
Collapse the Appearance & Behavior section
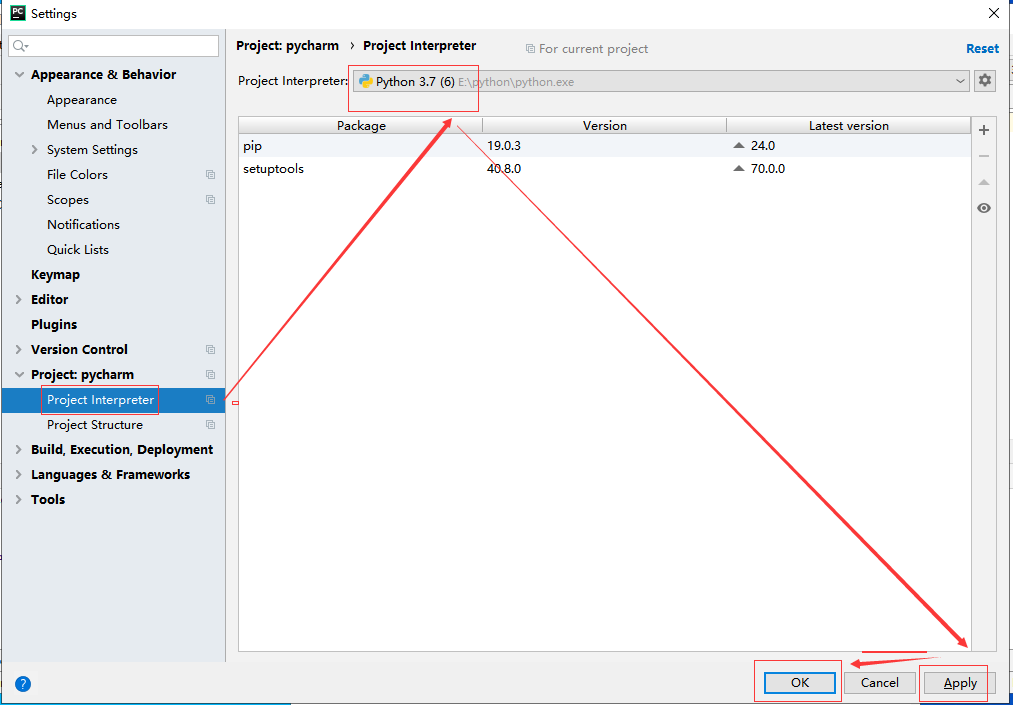[19, 75]
